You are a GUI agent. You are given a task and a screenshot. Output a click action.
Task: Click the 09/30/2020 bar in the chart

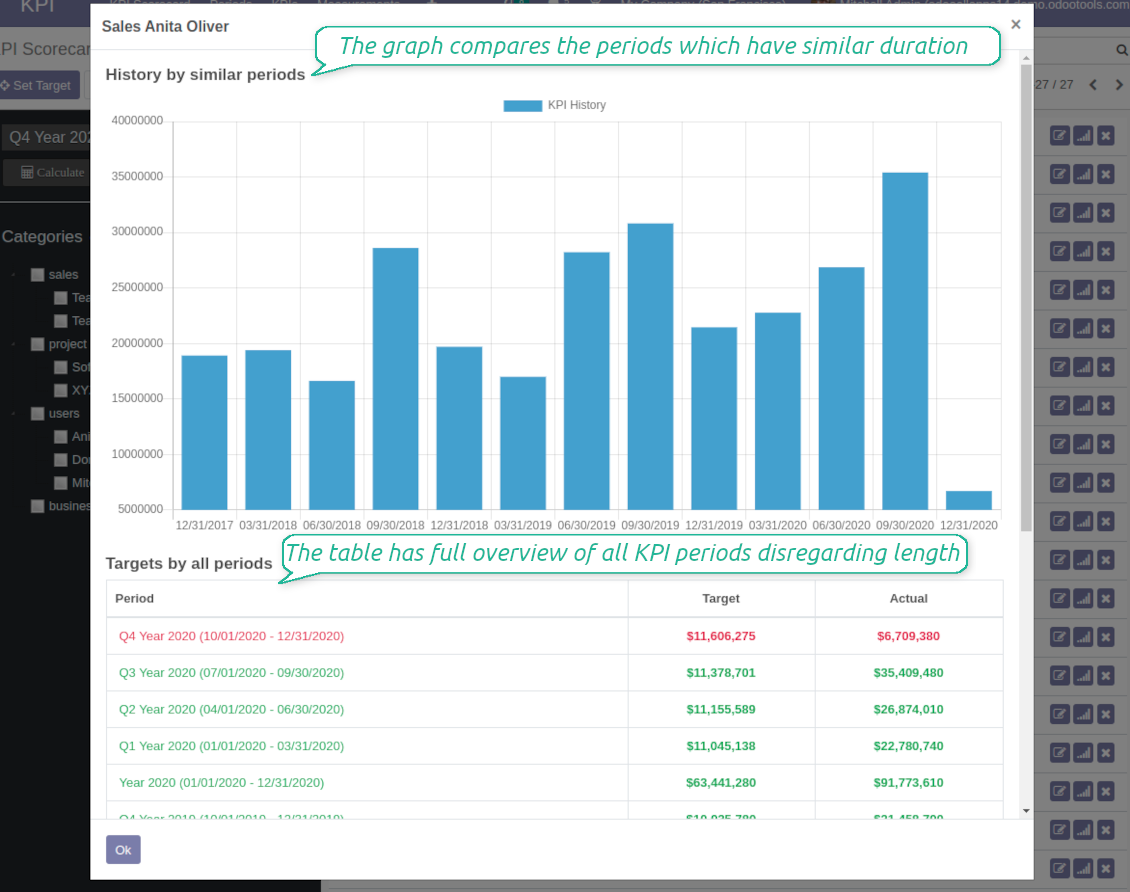pyautogui.click(x=904, y=341)
